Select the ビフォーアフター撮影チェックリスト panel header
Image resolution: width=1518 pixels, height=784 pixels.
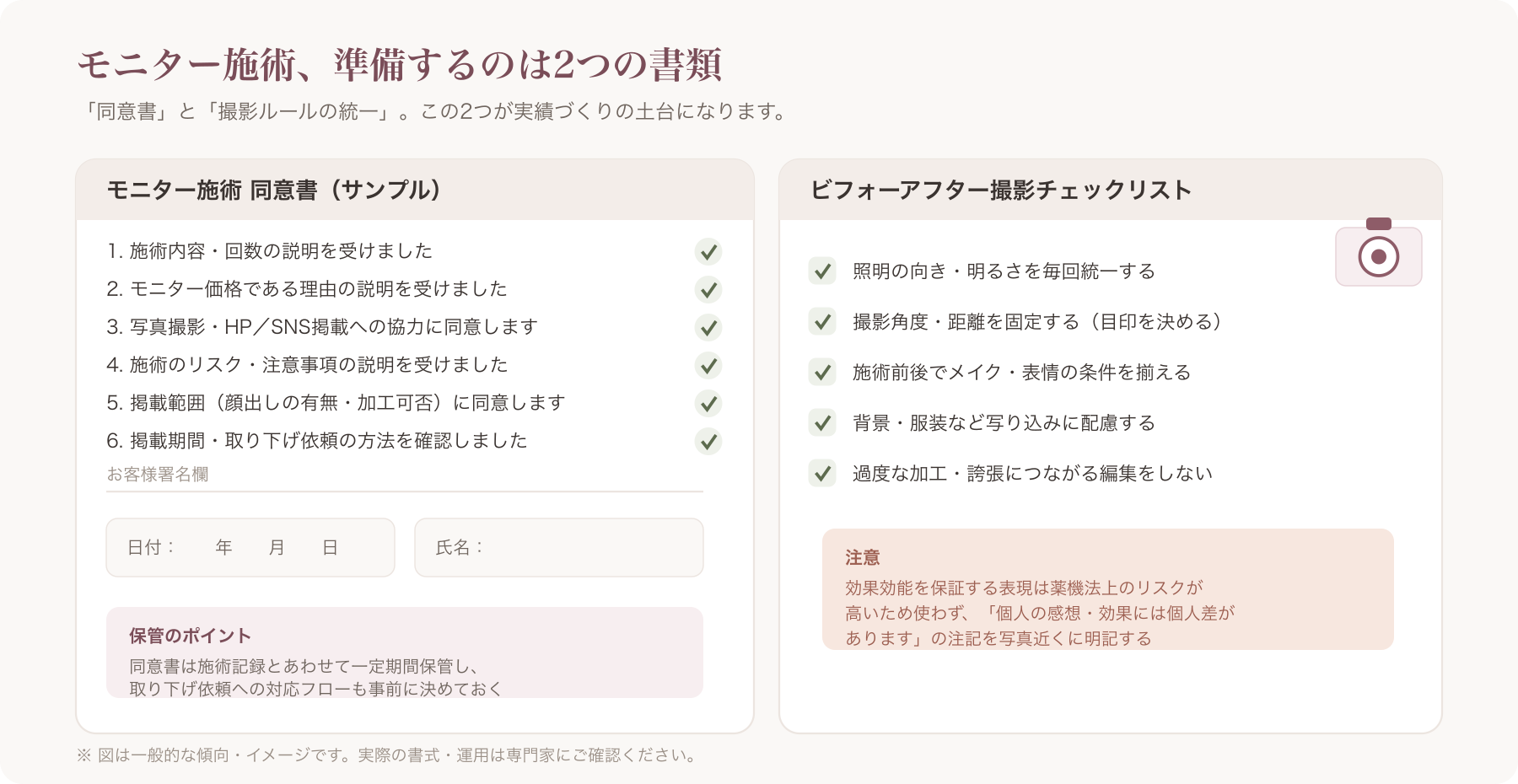(x=1111, y=190)
